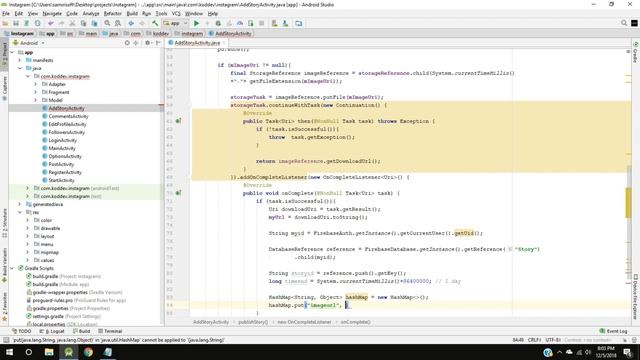The image size is (640, 360).
Task: Click Search Everywhere magnifier at top right
Action: (x=624, y=23)
